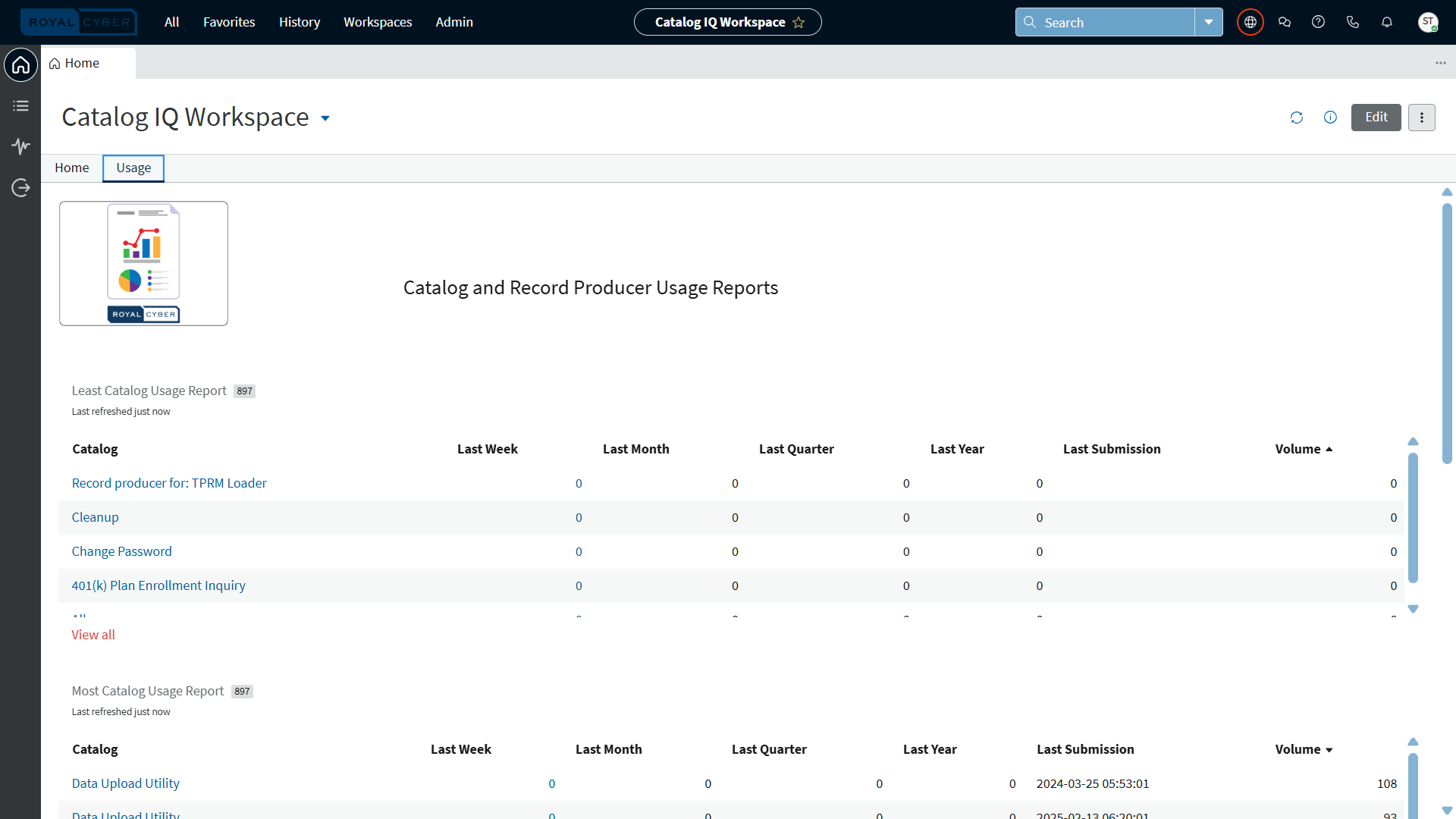The height and width of the screenshot is (819, 1456).
Task: Click the globe icon in the header
Action: (x=1250, y=22)
